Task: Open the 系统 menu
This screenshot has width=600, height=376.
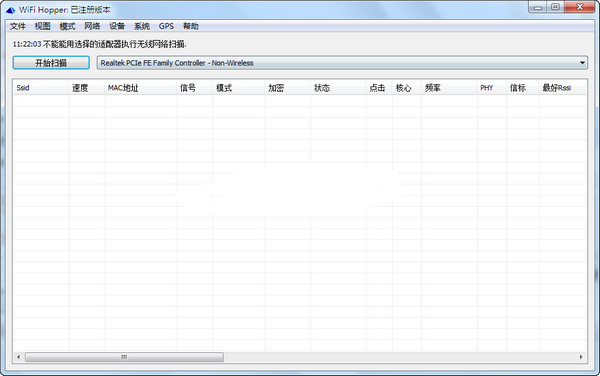Action: pos(142,26)
